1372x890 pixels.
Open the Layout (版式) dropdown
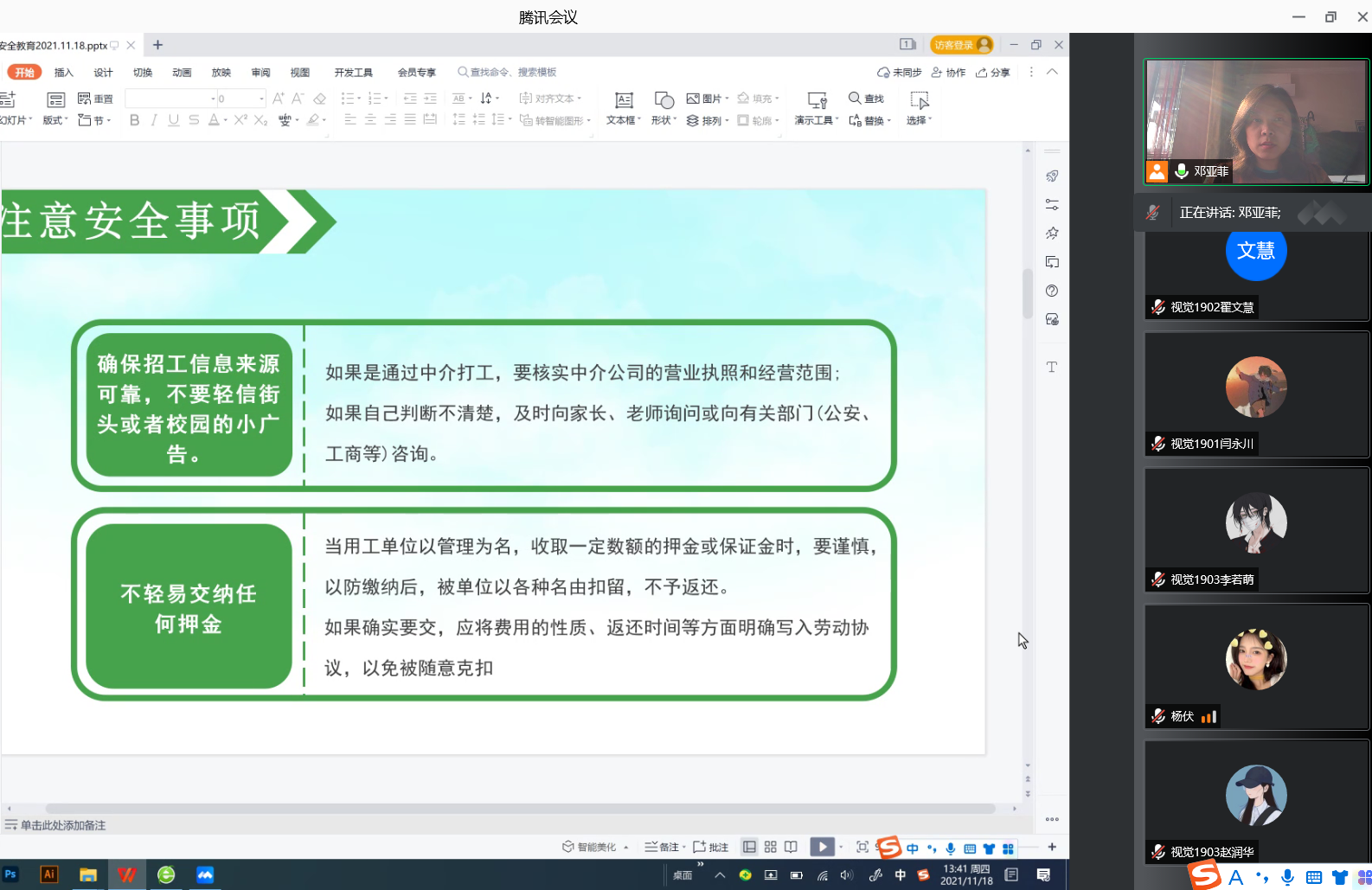(55, 120)
